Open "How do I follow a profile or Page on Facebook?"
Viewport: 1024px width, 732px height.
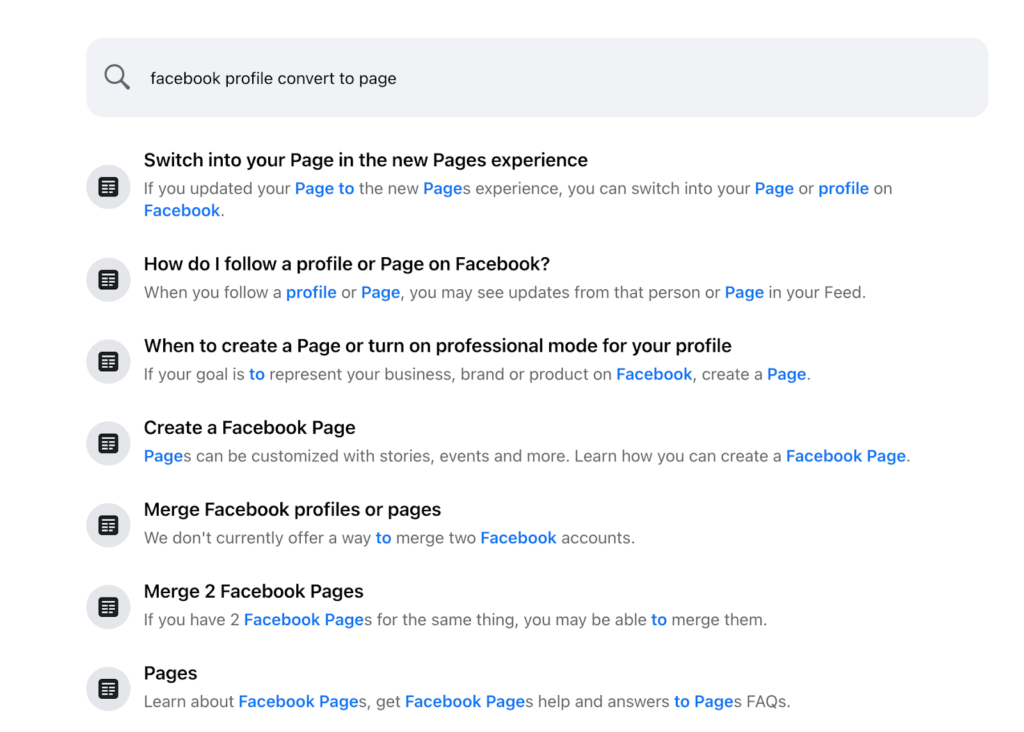(347, 263)
